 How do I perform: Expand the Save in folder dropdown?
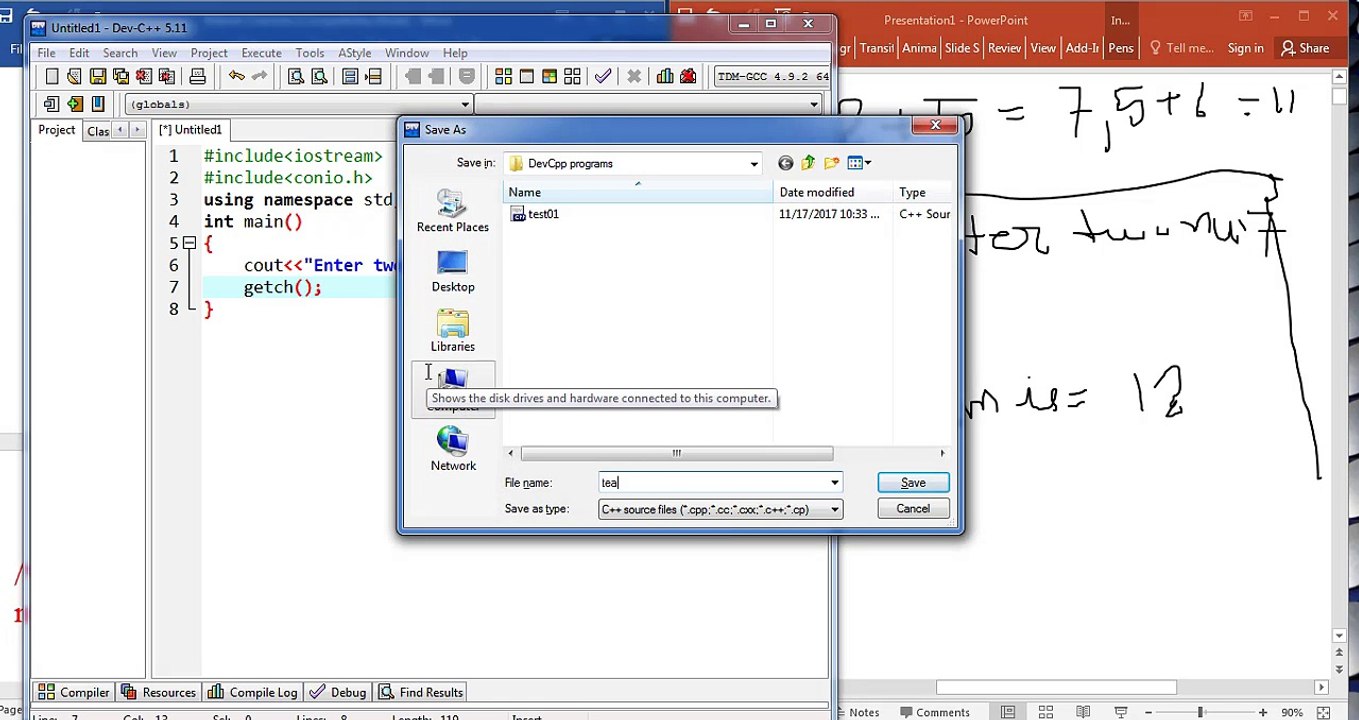(x=754, y=164)
